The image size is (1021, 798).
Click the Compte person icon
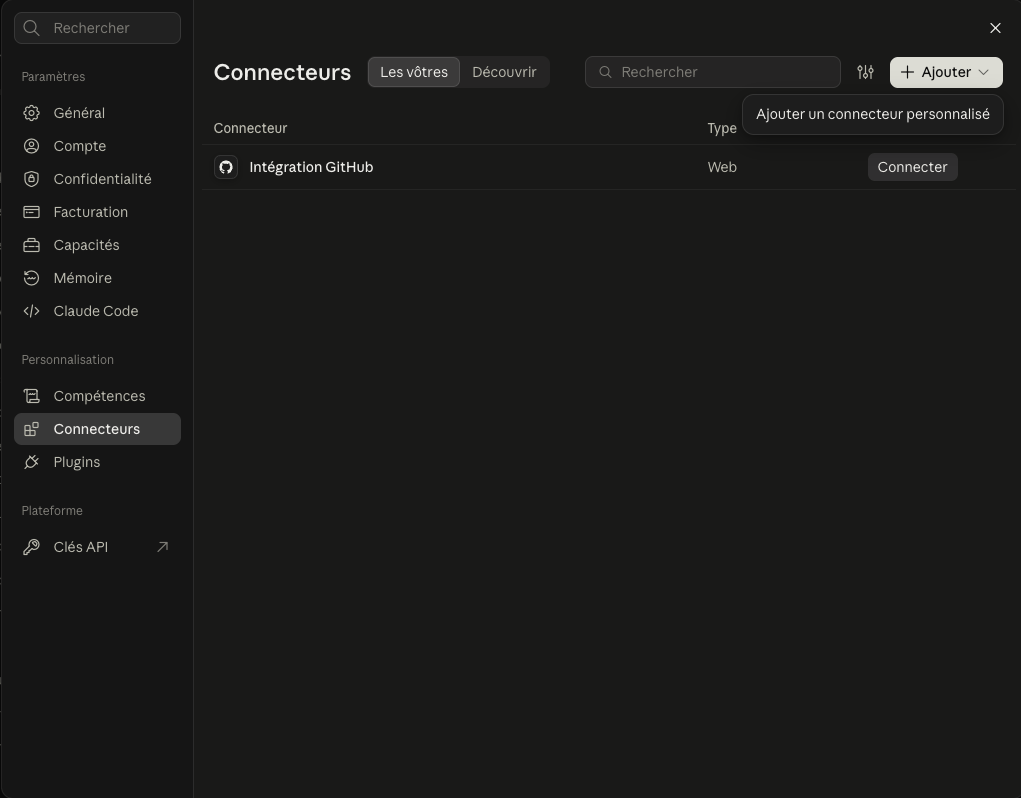tap(31, 146)
